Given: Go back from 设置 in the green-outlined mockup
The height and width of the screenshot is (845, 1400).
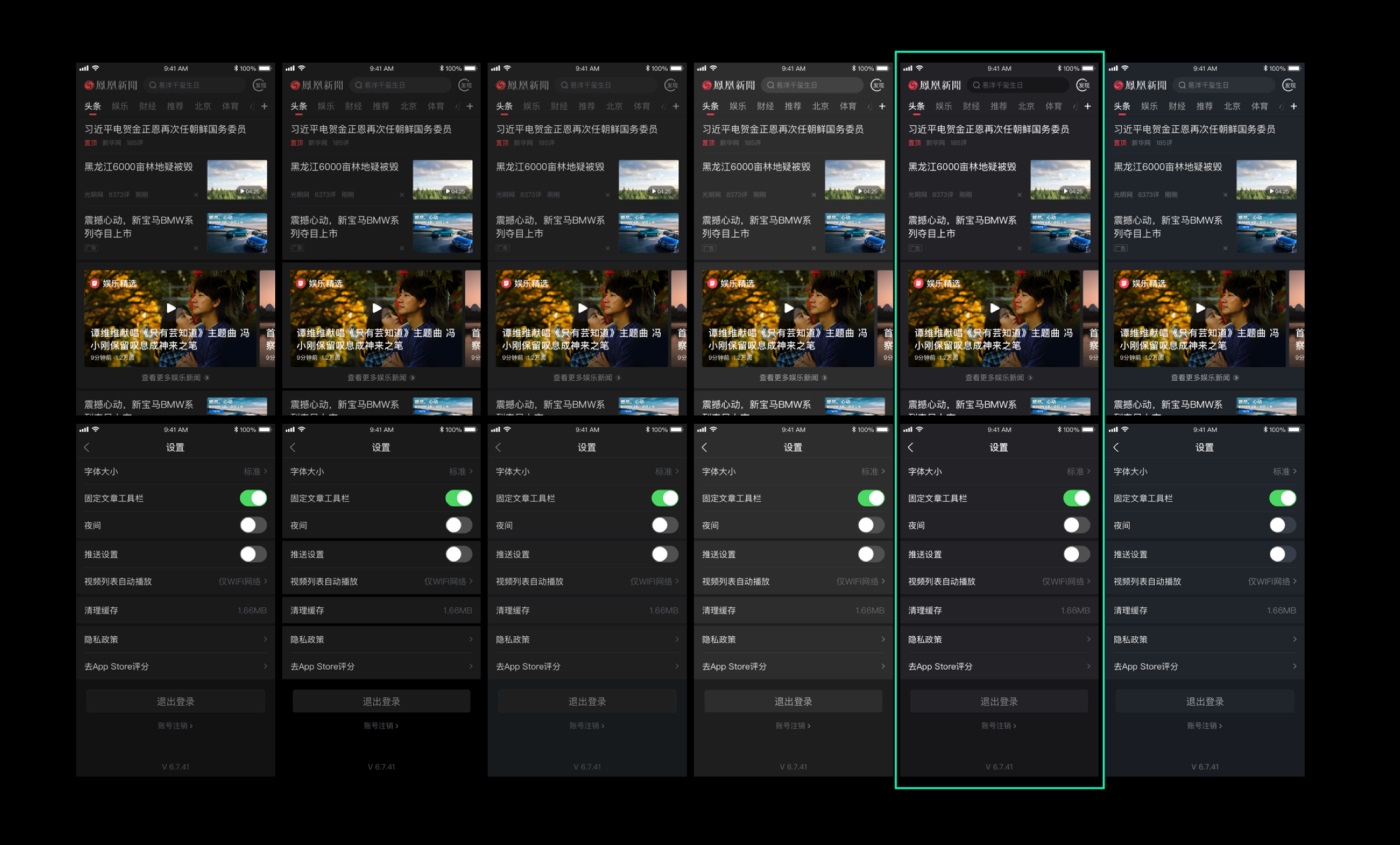Looking at the screenshot, I should point(910,447).
